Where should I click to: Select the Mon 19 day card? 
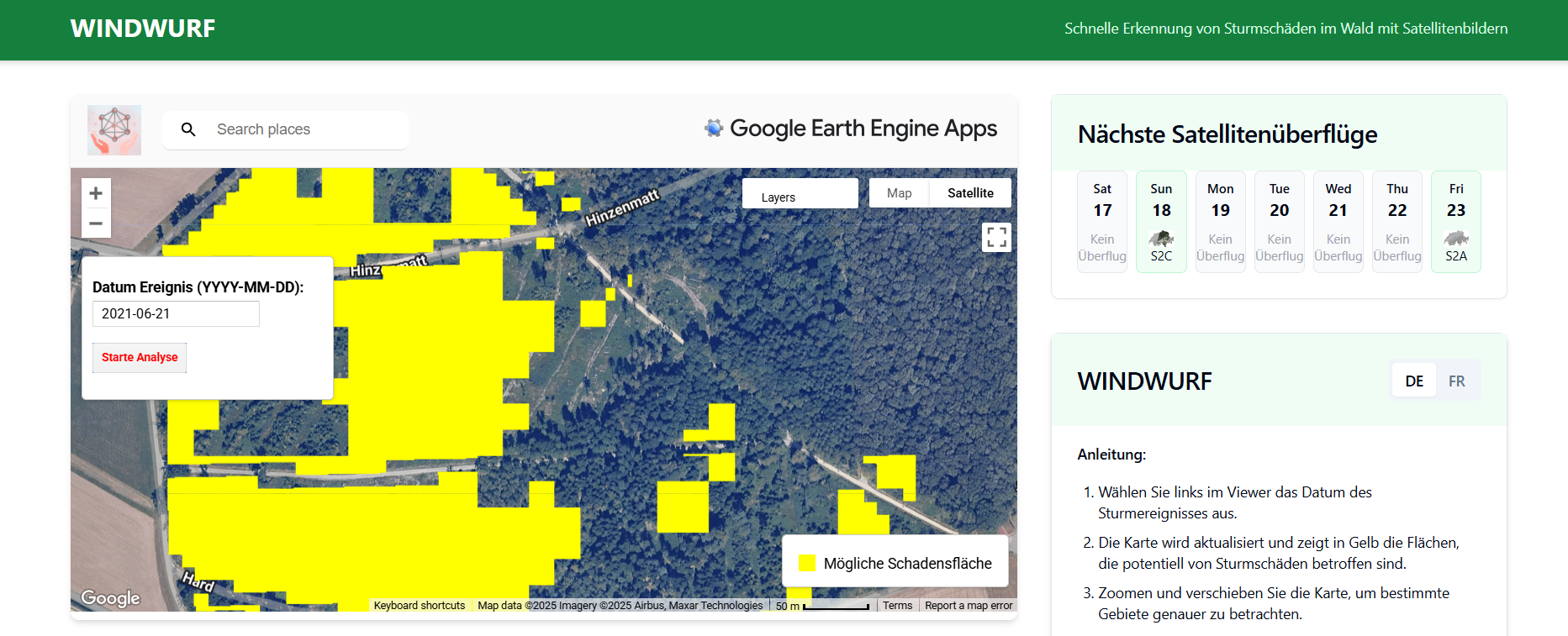(x=1220, y=222)
